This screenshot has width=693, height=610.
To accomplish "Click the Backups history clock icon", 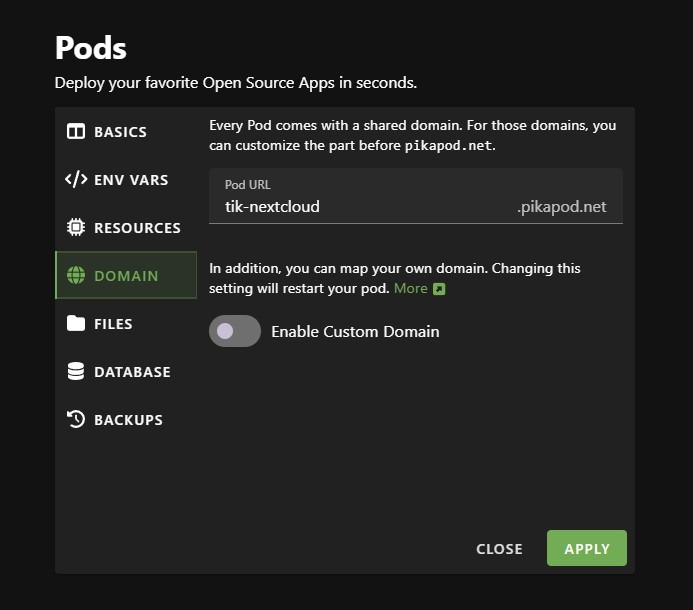I will [x=76, y=420].
